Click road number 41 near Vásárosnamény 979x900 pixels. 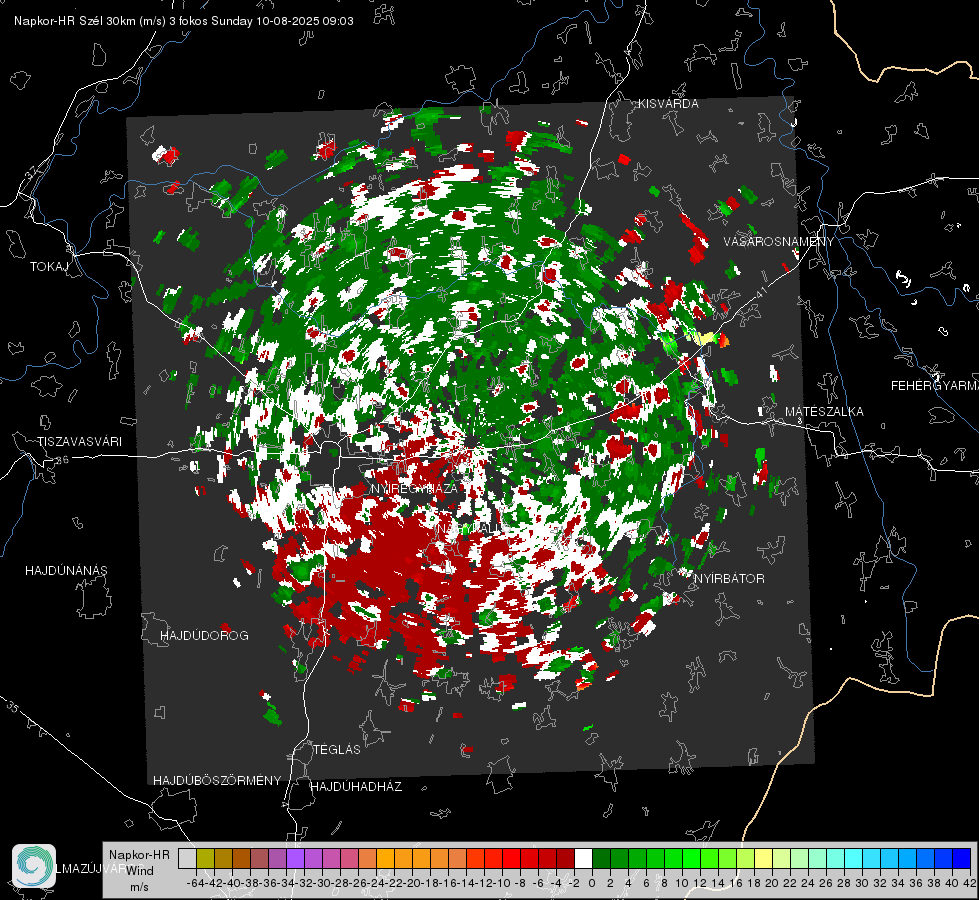(x=760, y=292)
